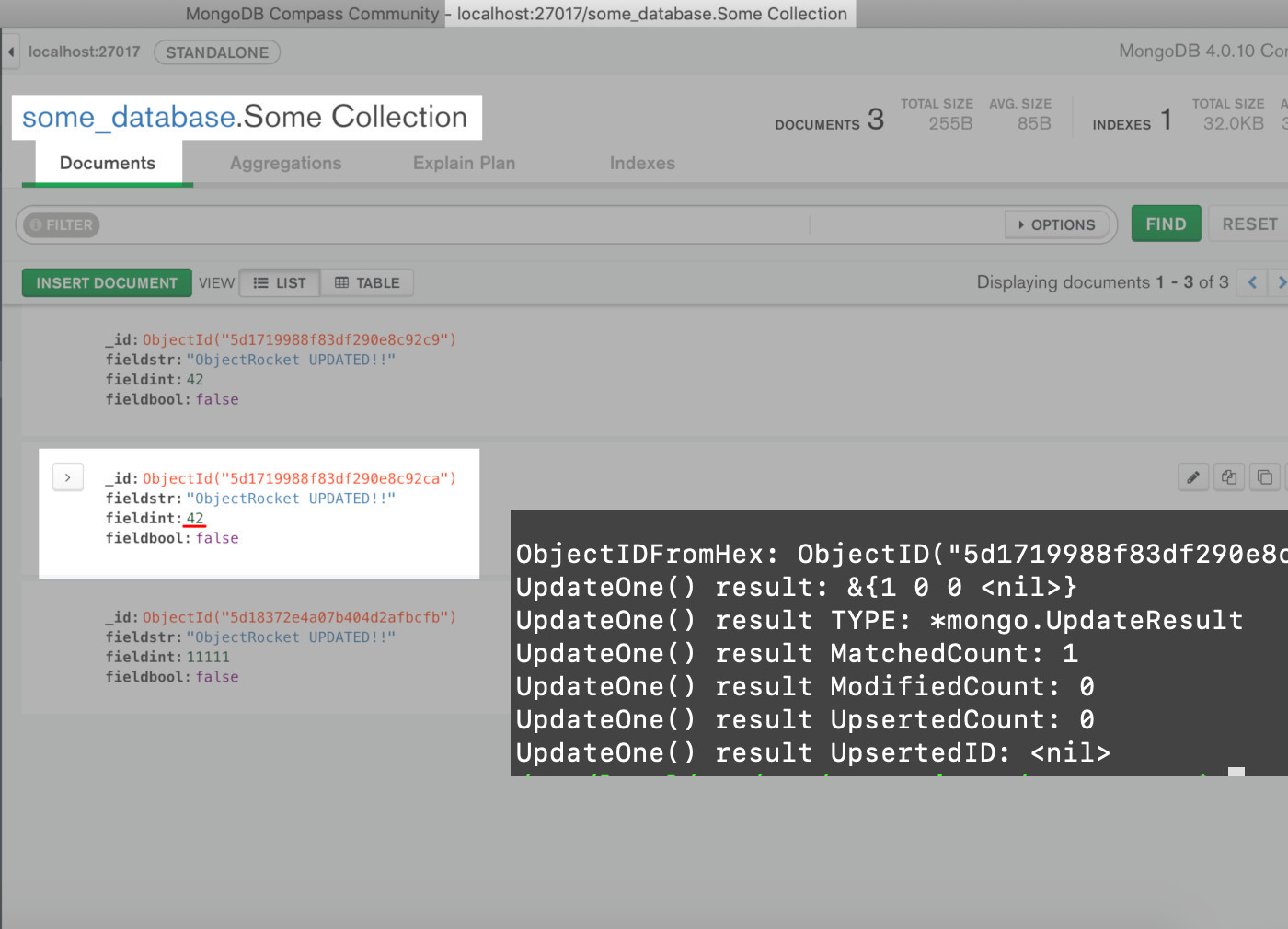Open the Explain Plan tab
Screen dimensions: 1288x929
pos(464,163)
